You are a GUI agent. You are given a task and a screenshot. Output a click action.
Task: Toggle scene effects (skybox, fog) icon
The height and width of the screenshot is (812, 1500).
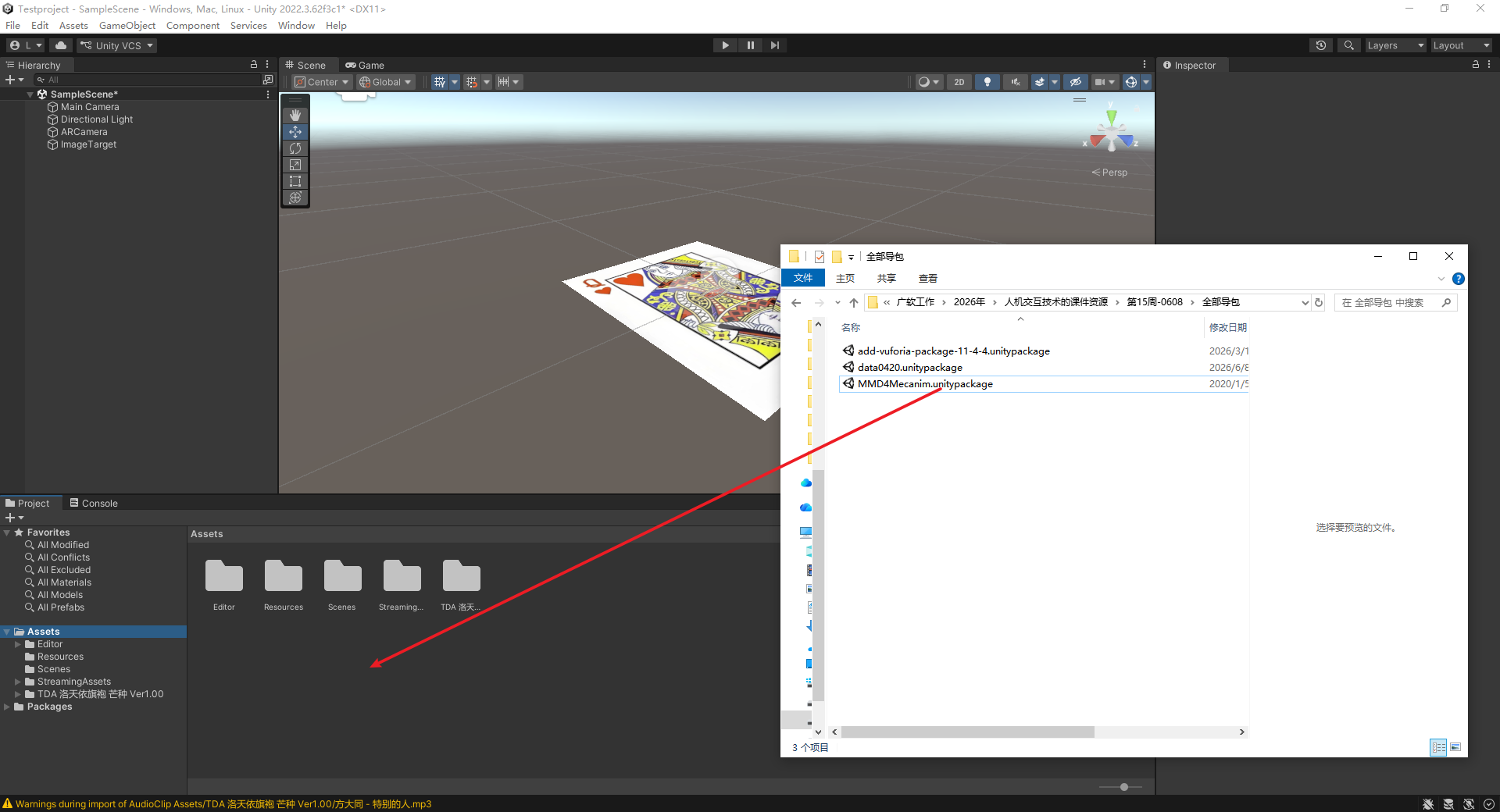point(1040,82)
